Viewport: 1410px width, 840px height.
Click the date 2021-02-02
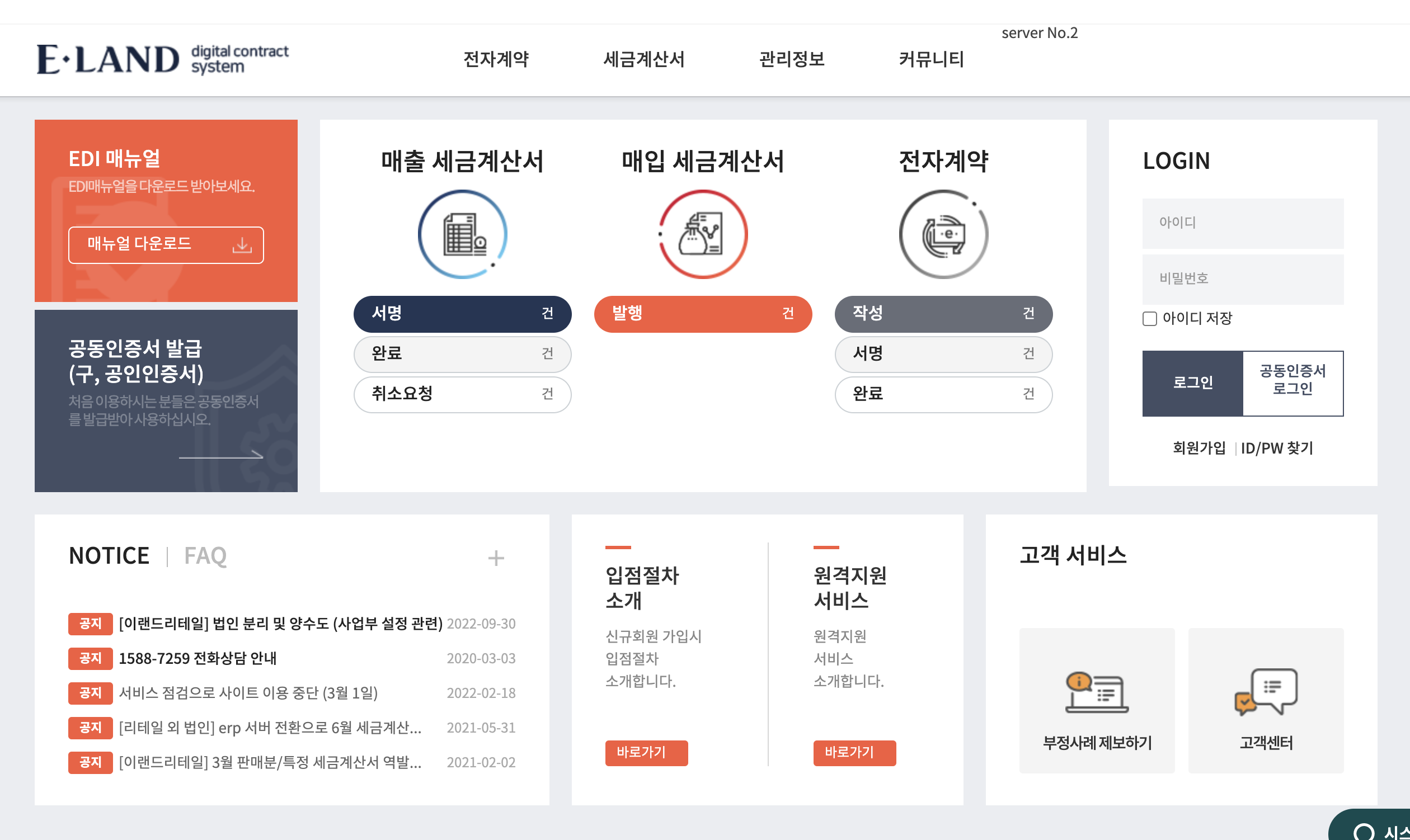pyautogui.click(x=481, y=762)
